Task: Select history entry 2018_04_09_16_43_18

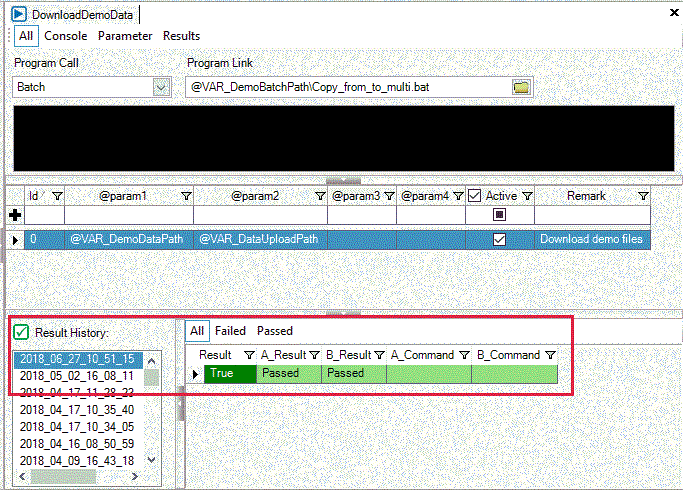Action: pos(78,461)
